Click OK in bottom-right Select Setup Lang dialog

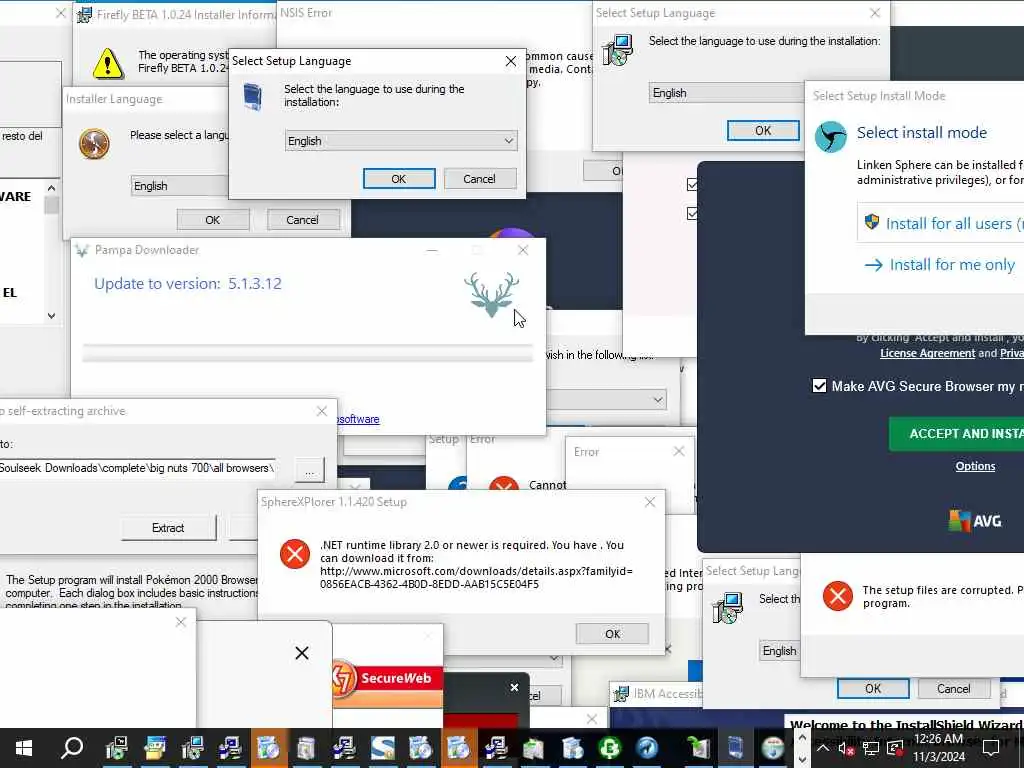pyautogui.click(x=873, y=689)
